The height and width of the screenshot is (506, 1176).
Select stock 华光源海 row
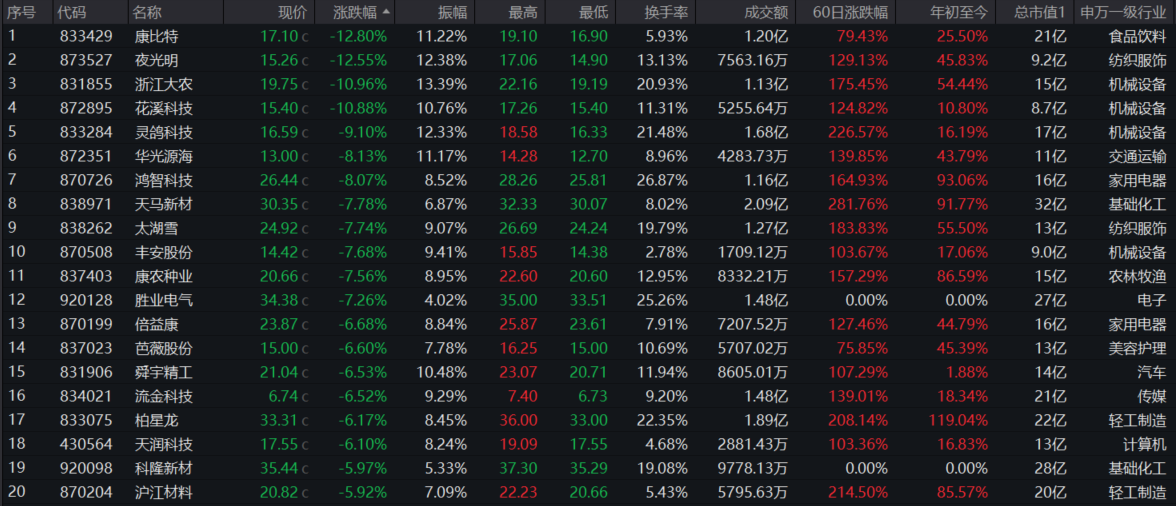click(588, 156)
